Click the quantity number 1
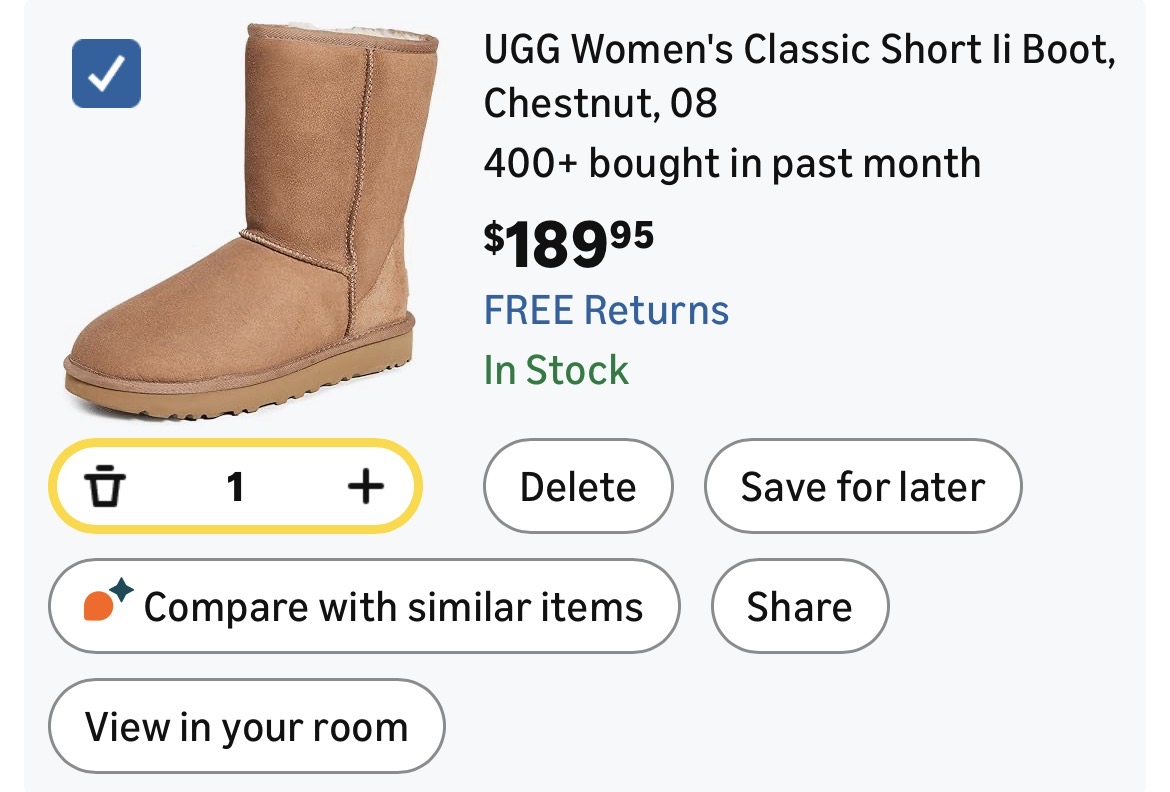The height and width of the screenshot is (792, 1170). 235,487
